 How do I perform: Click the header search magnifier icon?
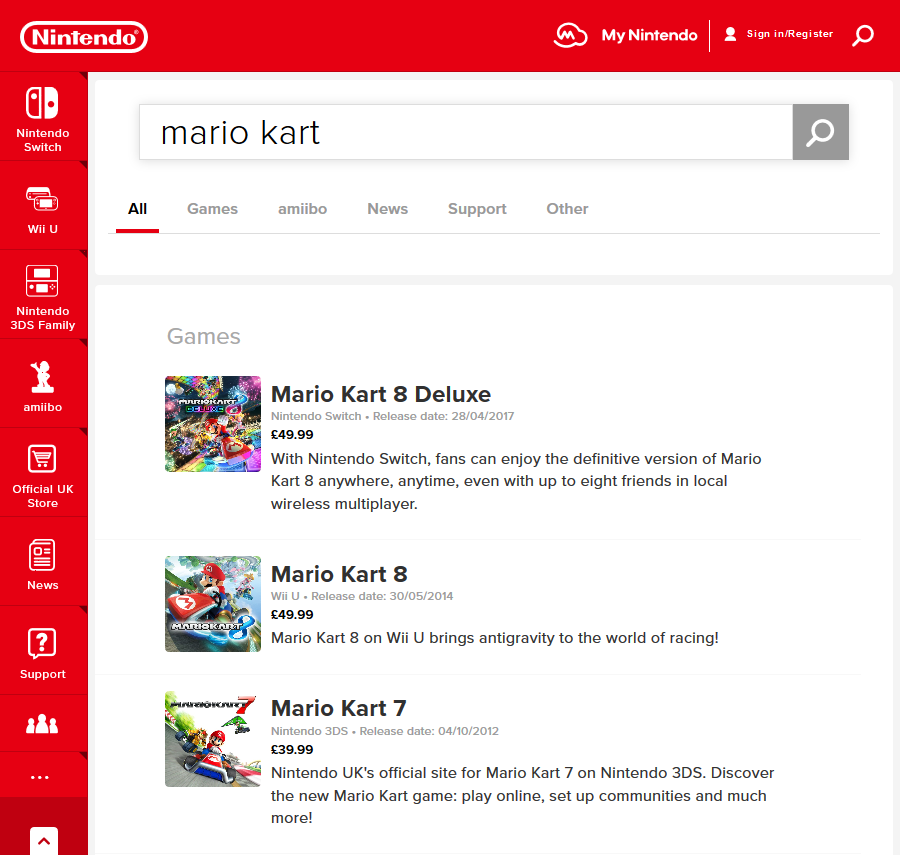click(x=862, y=36)
